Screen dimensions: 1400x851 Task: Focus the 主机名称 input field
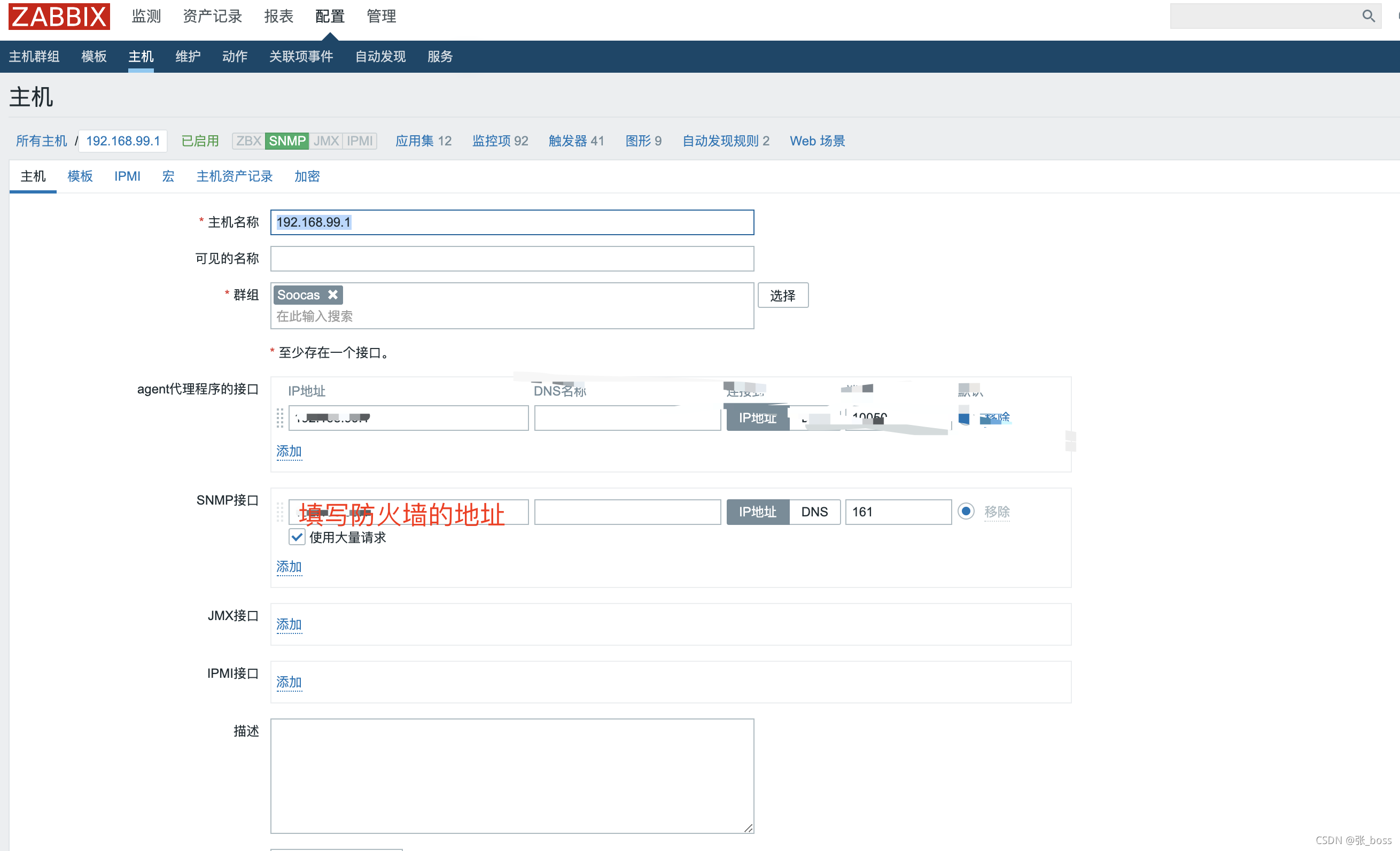coord(512,222)
